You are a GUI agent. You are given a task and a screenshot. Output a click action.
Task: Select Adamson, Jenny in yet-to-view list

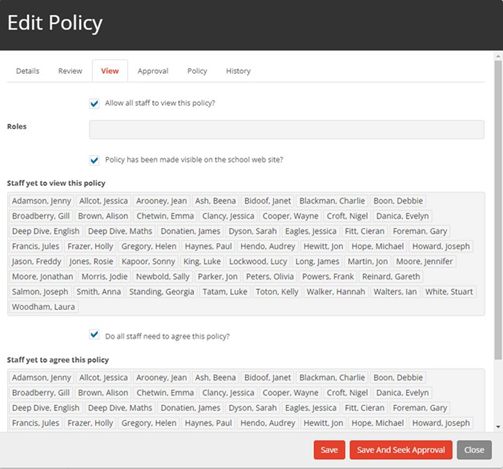pos(42,201)
